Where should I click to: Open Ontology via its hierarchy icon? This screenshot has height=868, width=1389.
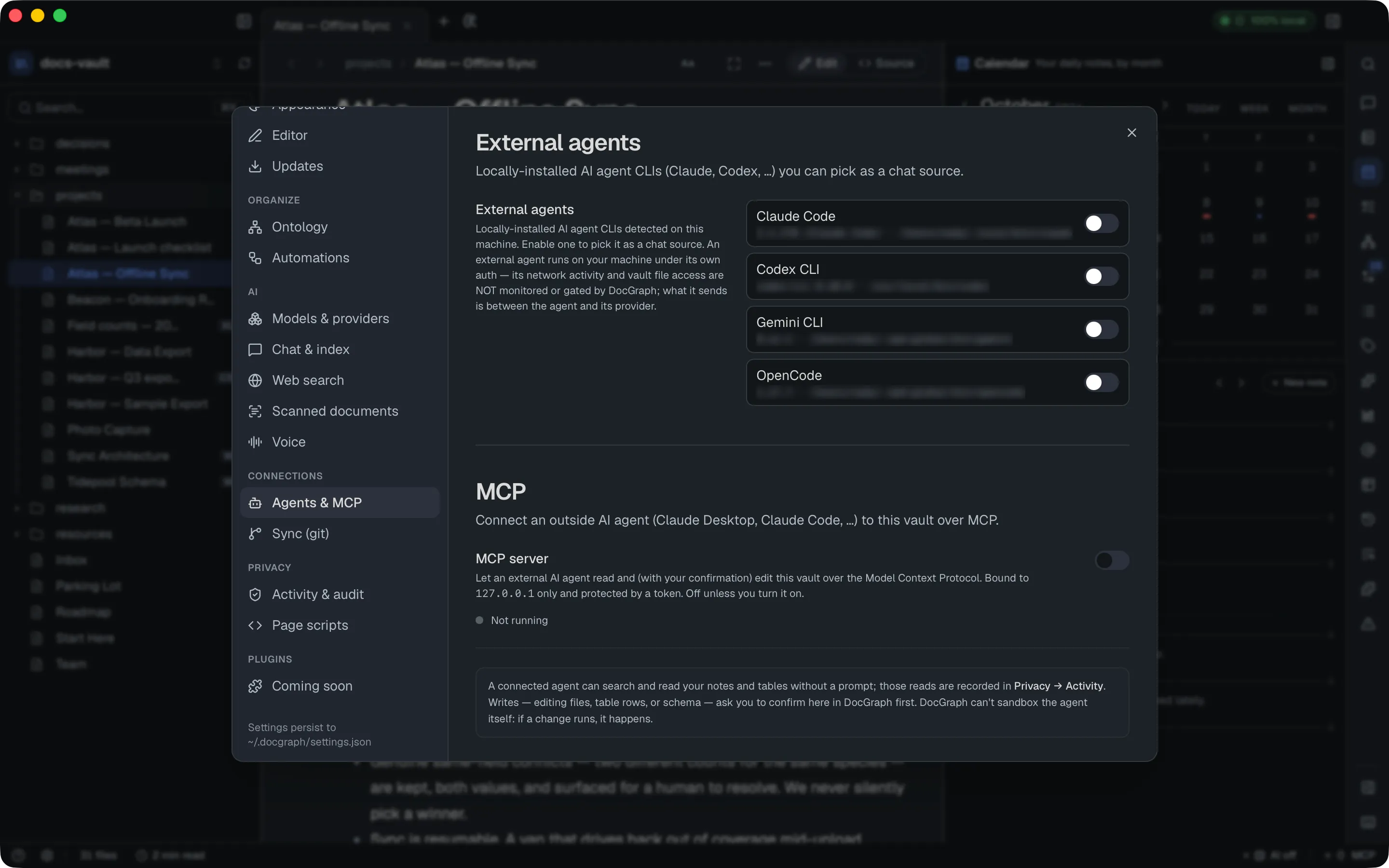(255, 227)
